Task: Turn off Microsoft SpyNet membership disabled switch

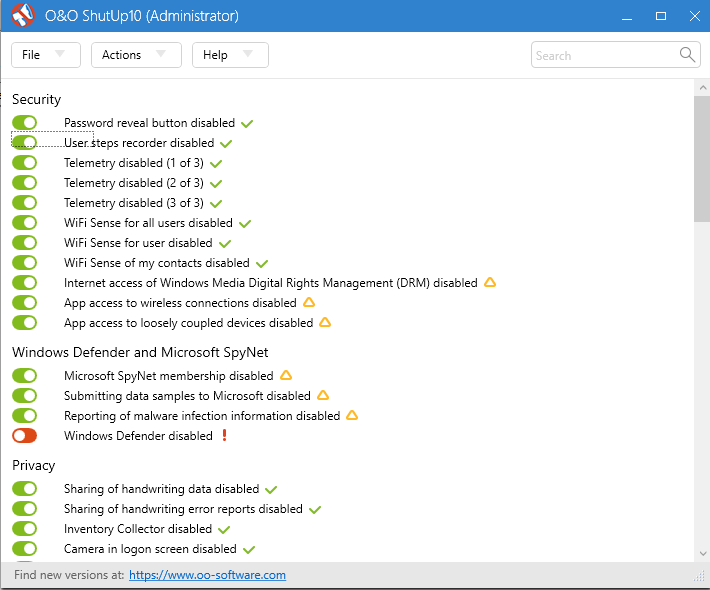Action: [24, 375]
